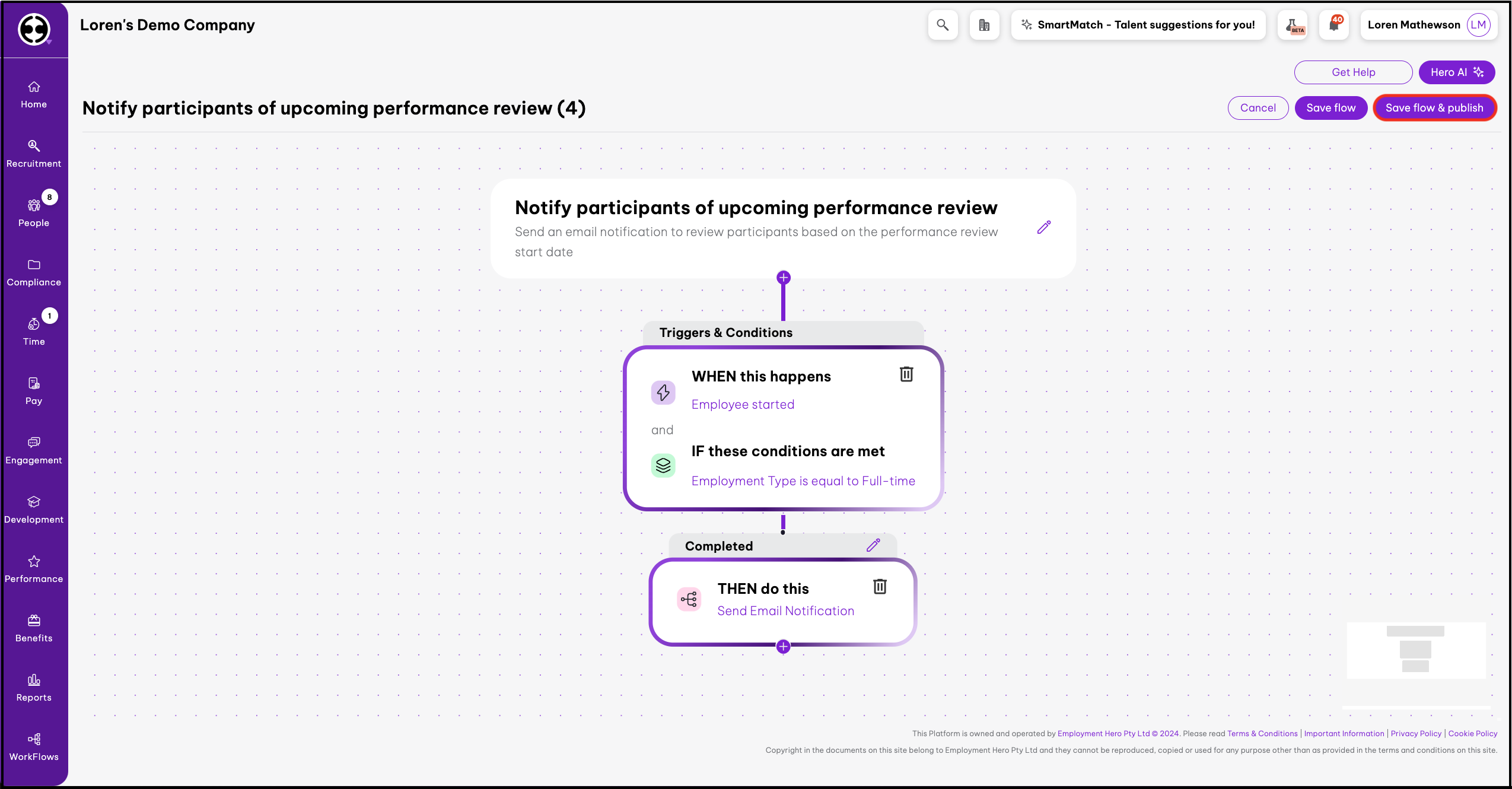The width and height of the screenshot is (1512, 789).
Task: Edit the Completed step label
Action: coord(873,545)
